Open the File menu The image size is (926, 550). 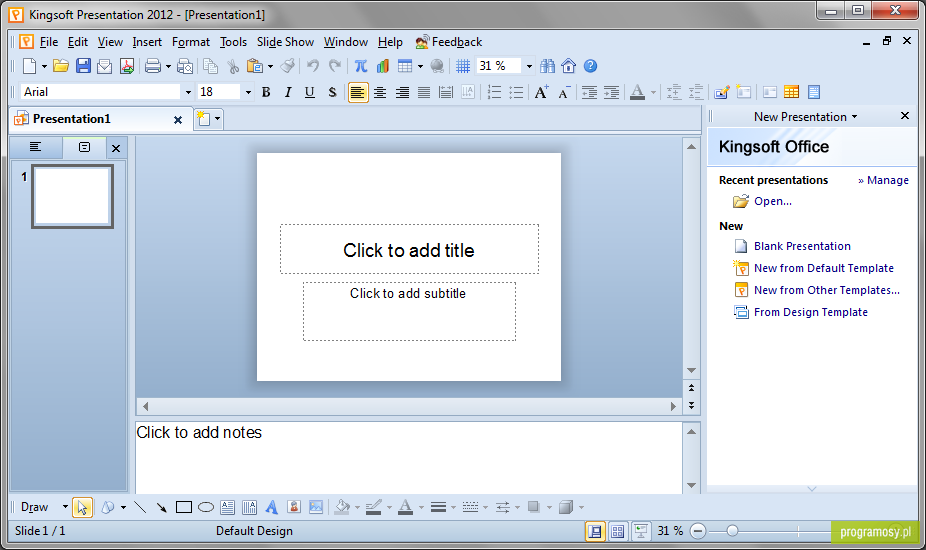[x=49, y=42]
